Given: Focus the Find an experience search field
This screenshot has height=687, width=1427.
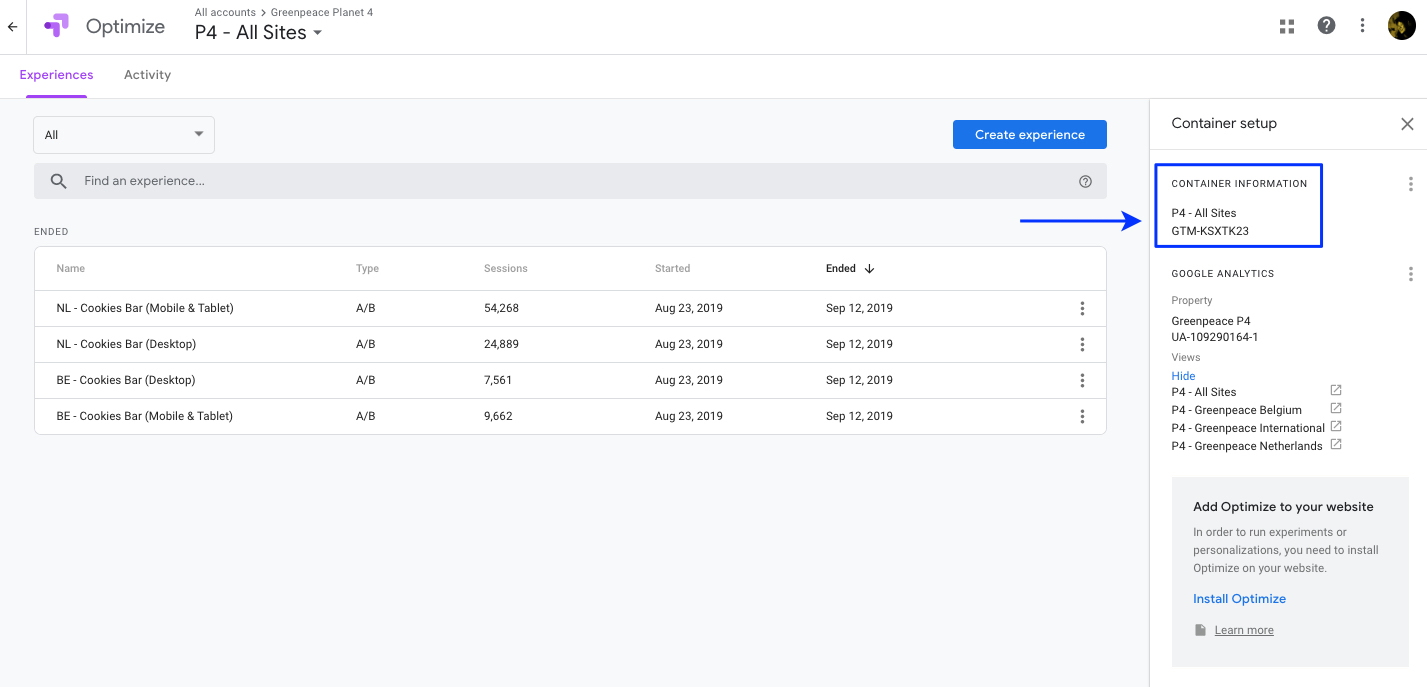Looking at the screenshot, I should (570, 181).
